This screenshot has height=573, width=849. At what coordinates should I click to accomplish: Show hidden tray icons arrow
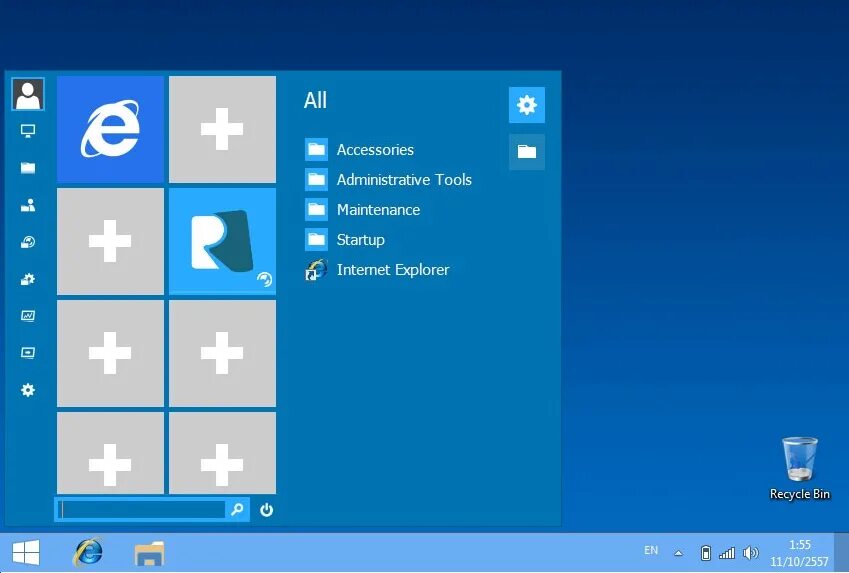(678, 554)
